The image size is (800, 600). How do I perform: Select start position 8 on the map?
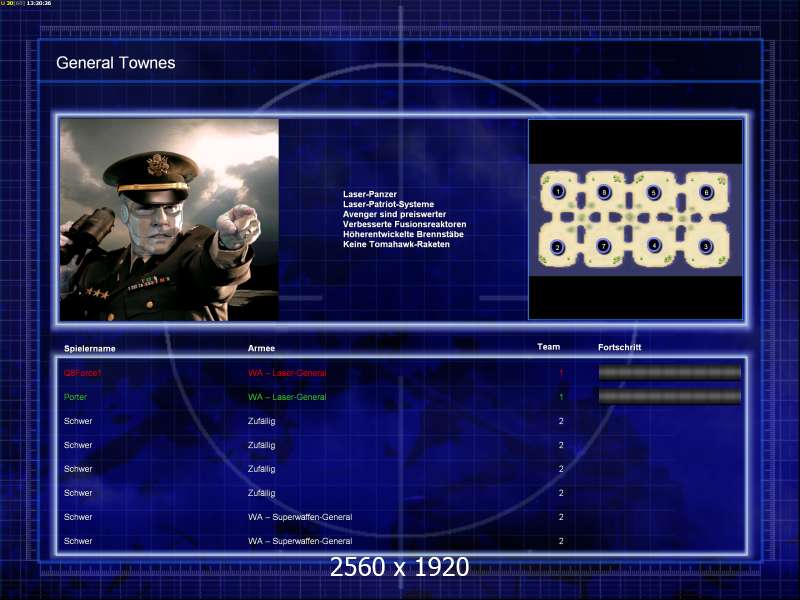pos(604,192)
